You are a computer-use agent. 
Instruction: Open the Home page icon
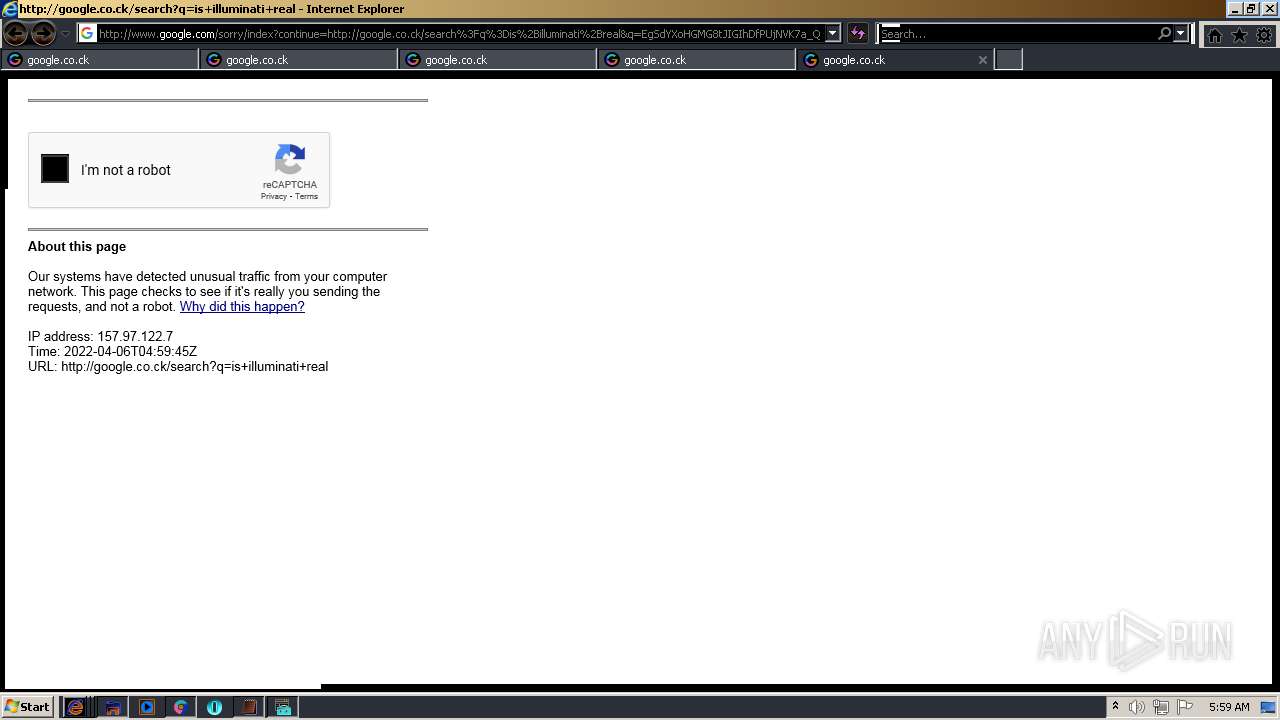pyautogui.click(x=1214, y=35)
